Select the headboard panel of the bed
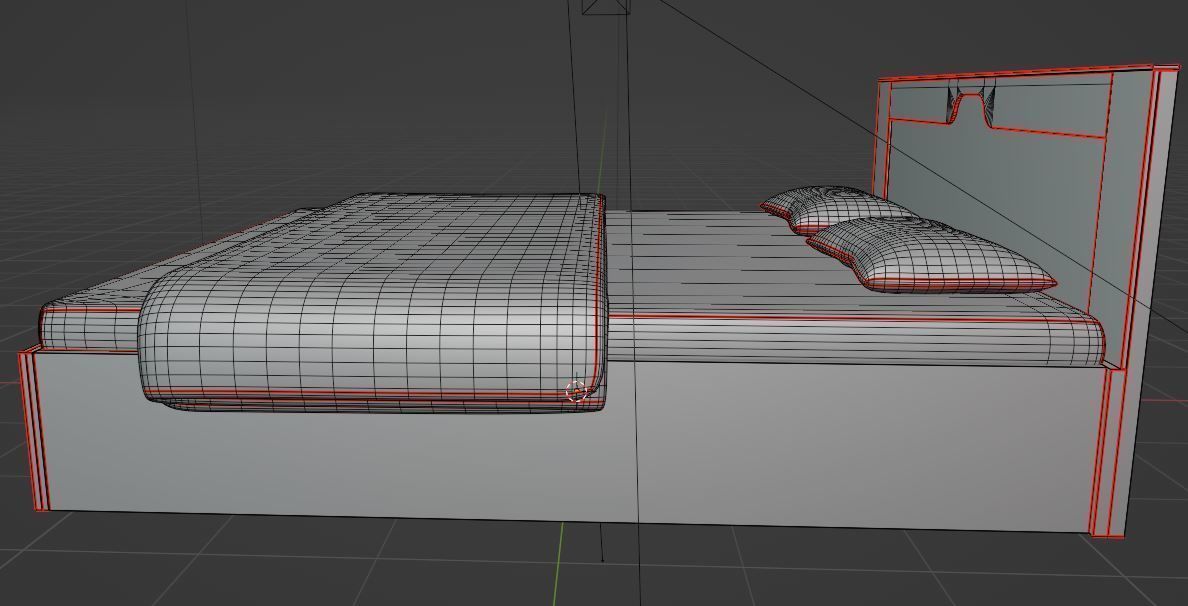Screen dimensions: 1188x606 1015,189
